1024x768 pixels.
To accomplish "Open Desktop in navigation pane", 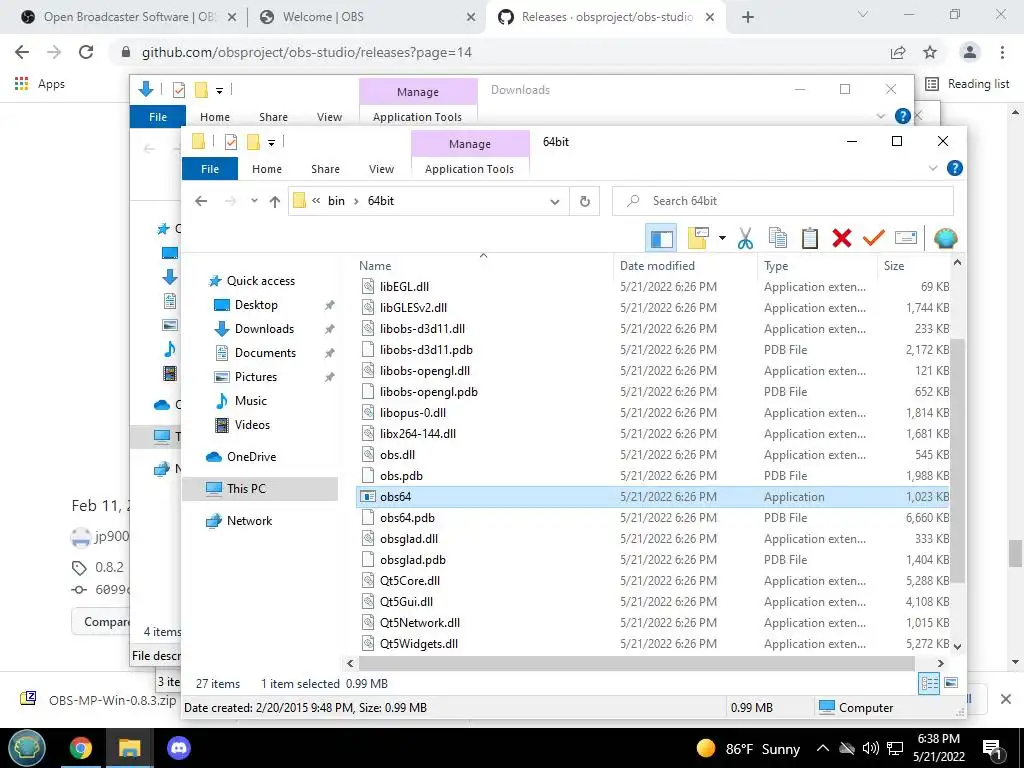I will 256,305.
